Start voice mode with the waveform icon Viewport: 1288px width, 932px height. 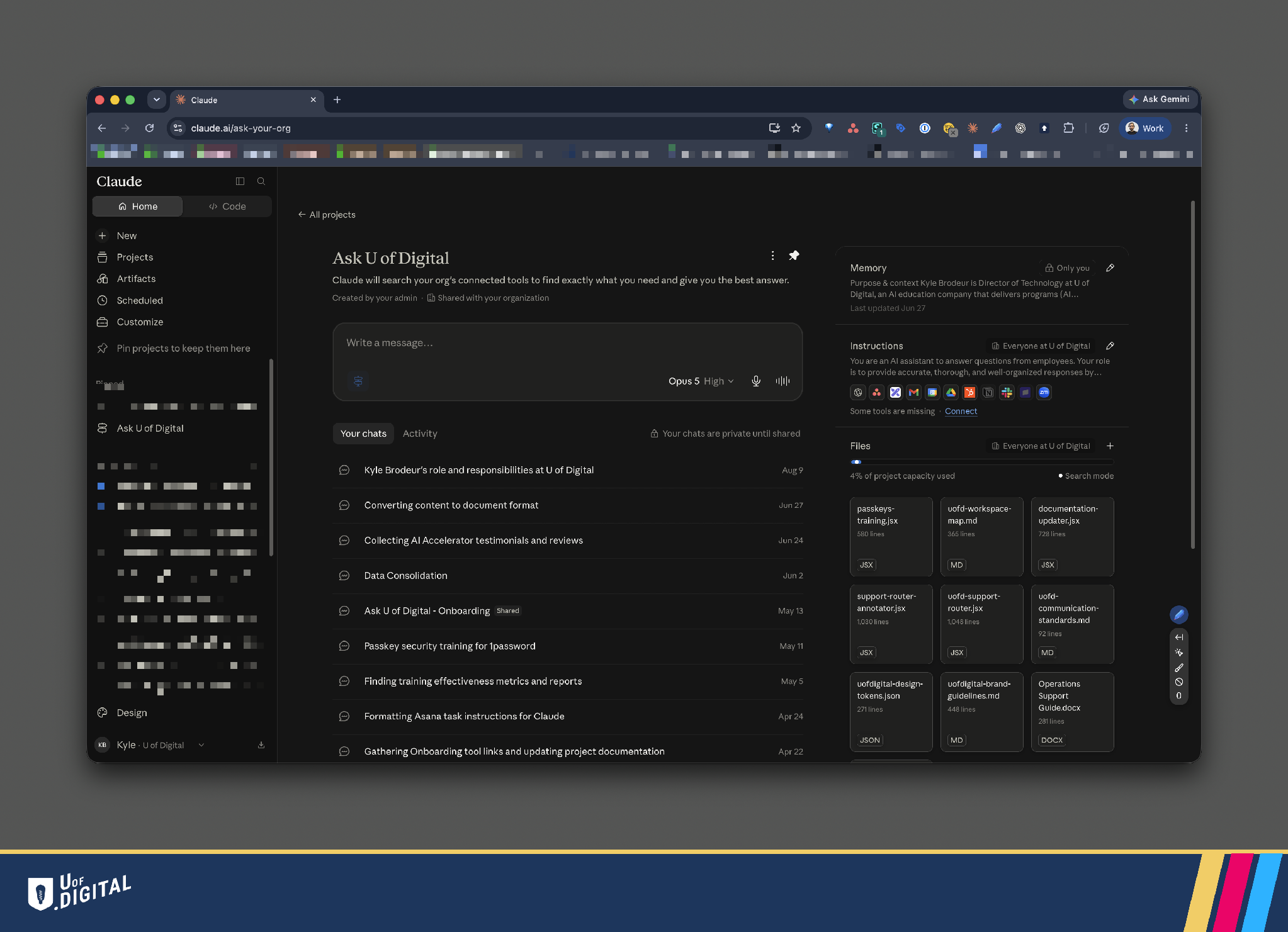[x=782, y=381]
